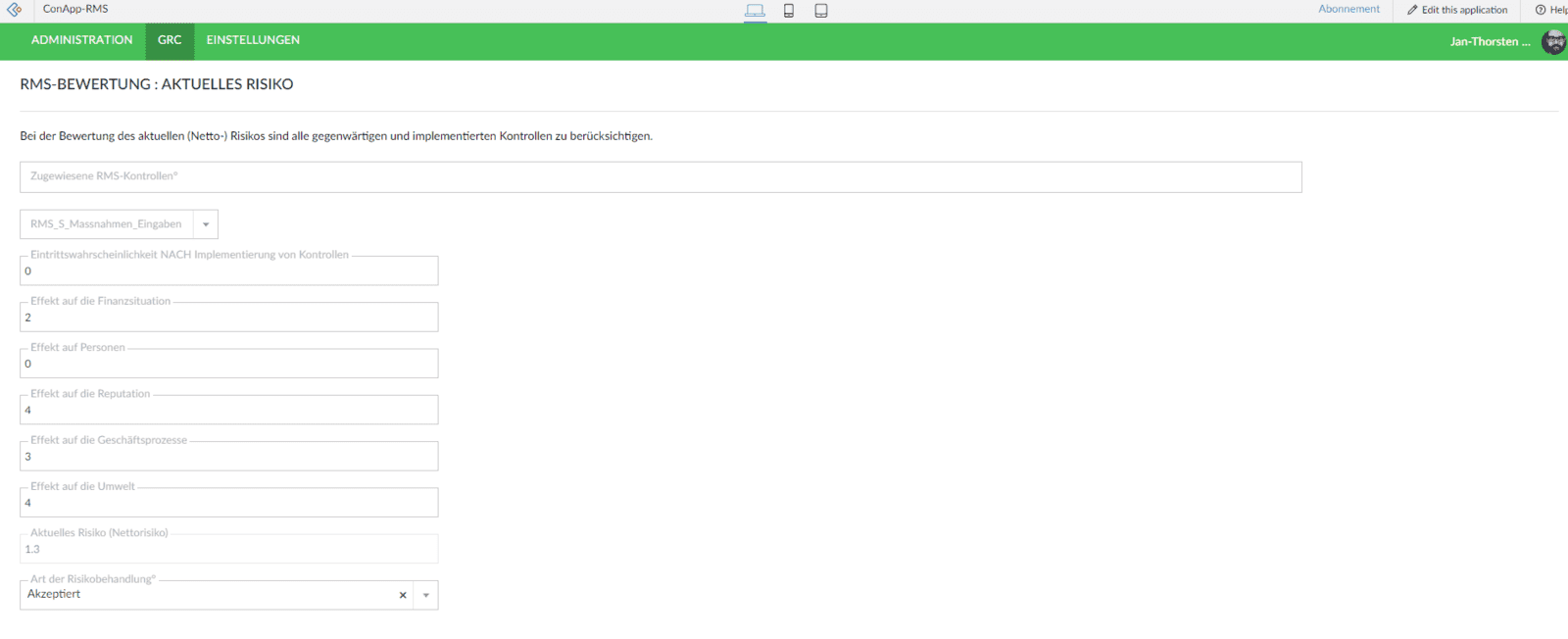Switch to mobile phone preview icon
Screen dimensions: 1568x639
(x=788, y=11)
